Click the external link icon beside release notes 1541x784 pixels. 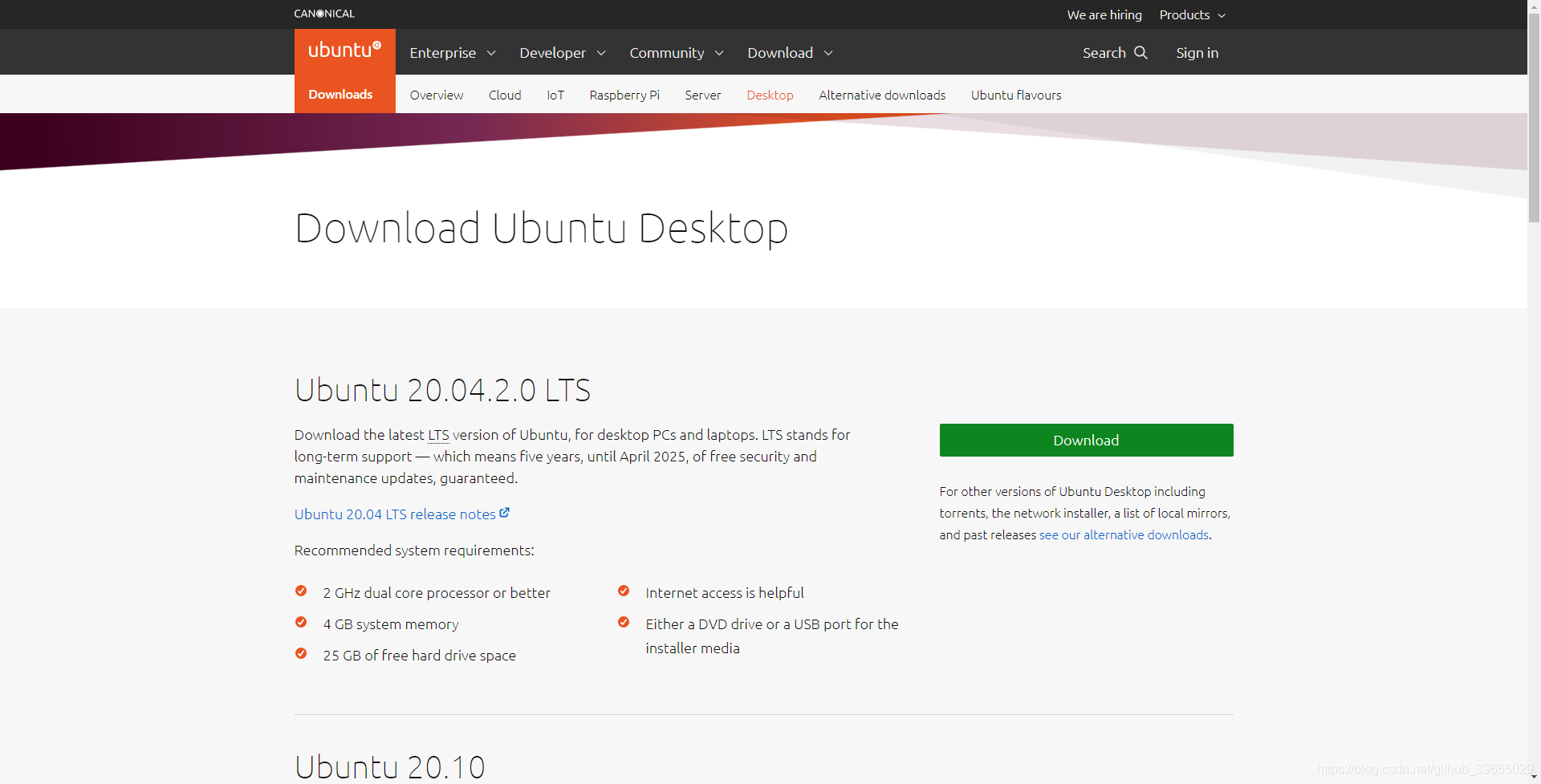tap(505, 513)
